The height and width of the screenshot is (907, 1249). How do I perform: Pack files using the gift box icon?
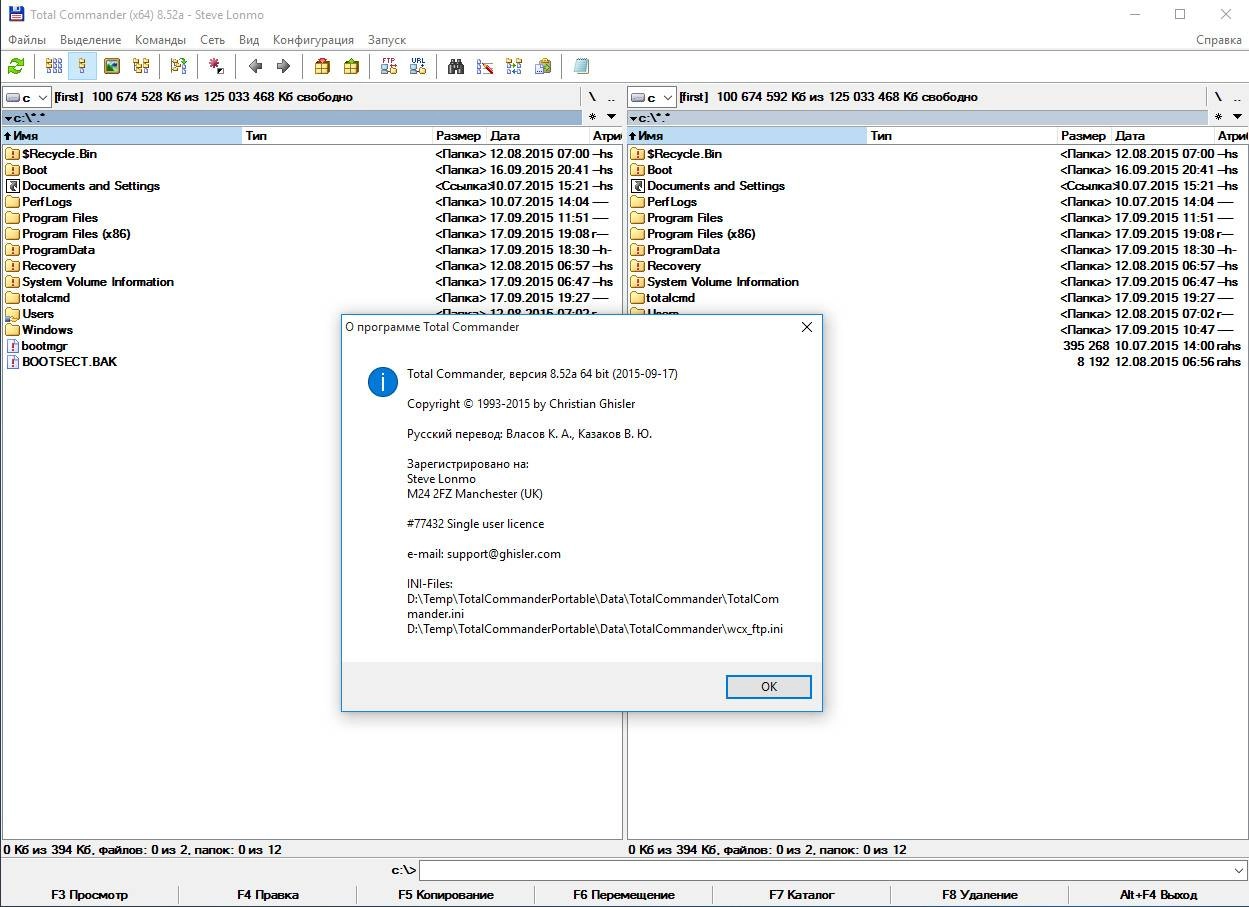[x=322, y=66]
